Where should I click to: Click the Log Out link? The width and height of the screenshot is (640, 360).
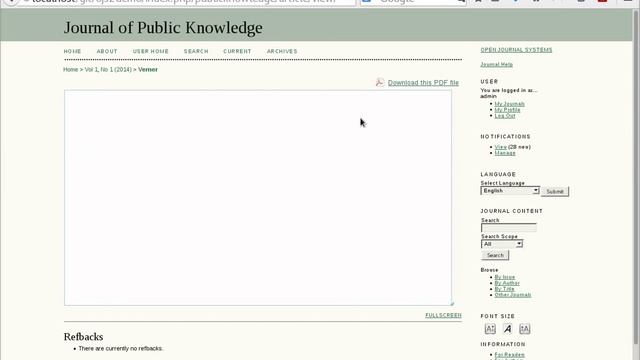coord(505,116)
